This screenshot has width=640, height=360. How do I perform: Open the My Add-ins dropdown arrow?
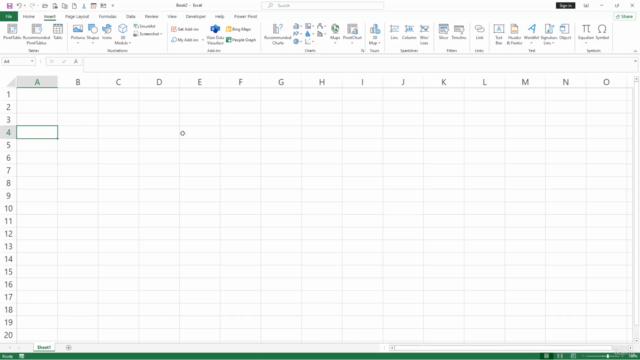click(x=202, y=40)
